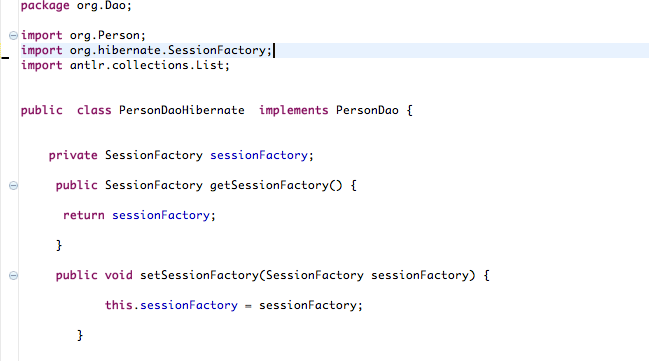
Task: Click the 'this' keyword in assignment
Action: point(118,305)
